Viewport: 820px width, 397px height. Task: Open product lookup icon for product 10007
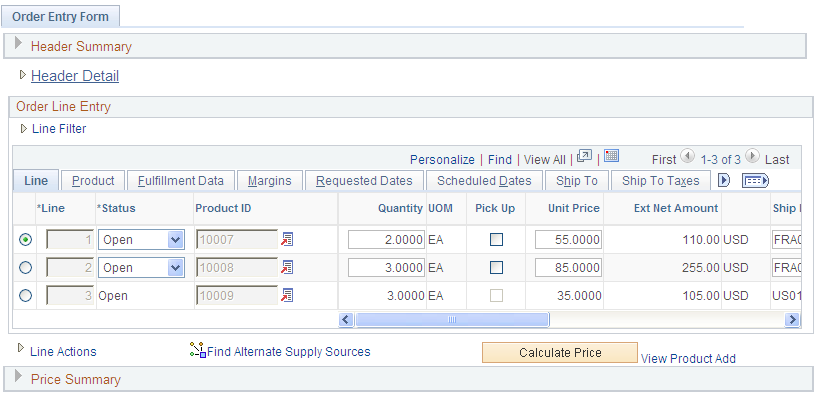tap(287, 240)
